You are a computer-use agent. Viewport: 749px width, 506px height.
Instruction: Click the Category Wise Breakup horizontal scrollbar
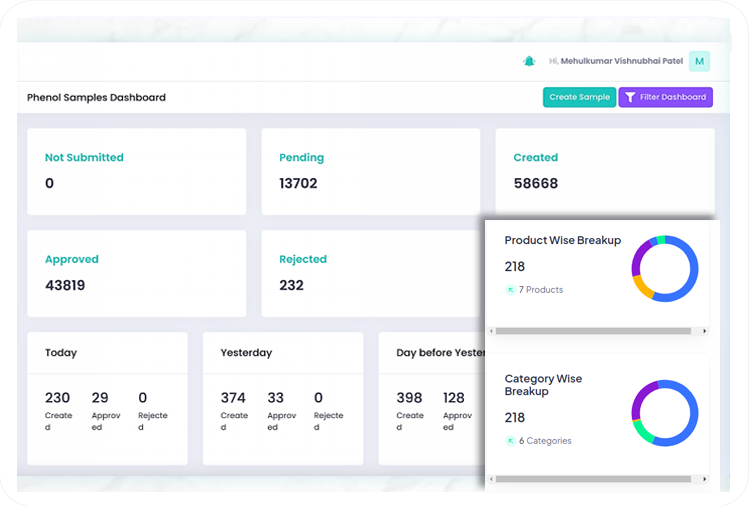(595, 479)
